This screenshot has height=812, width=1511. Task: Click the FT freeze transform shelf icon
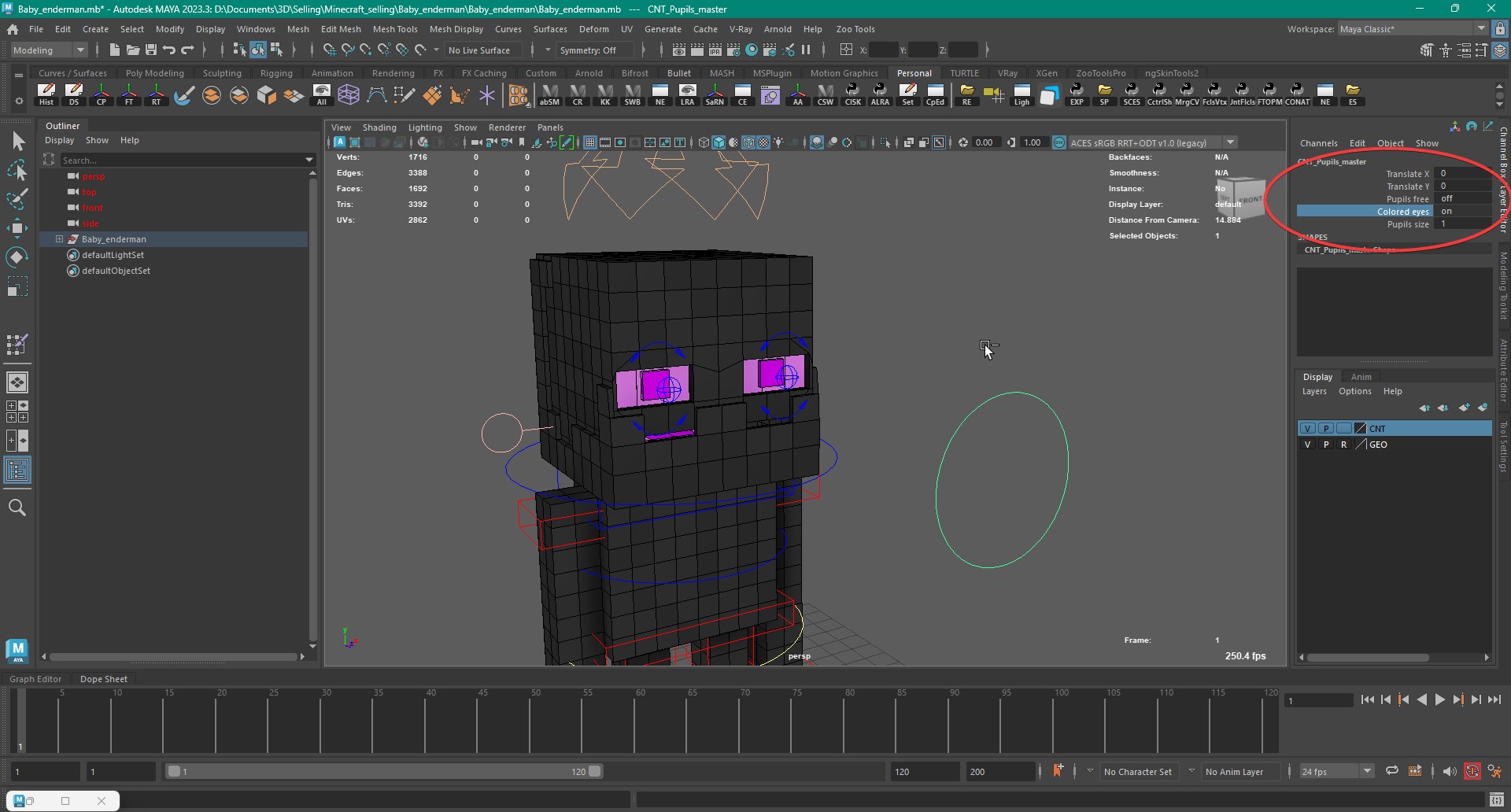(x=129, y=94)
